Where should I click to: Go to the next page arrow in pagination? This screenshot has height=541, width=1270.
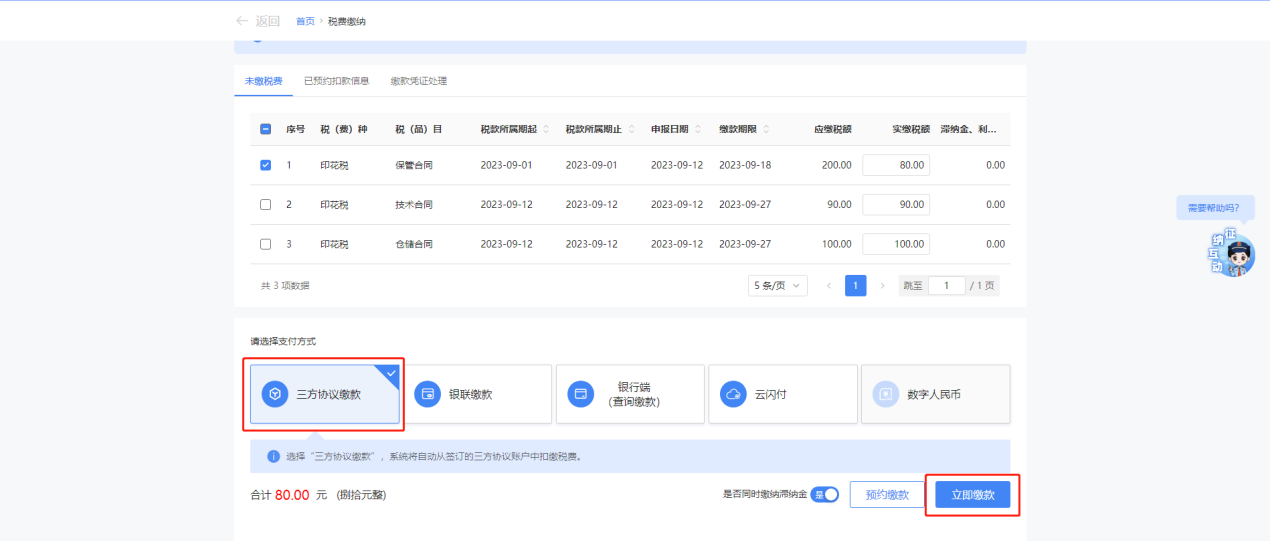pos(882,286)
